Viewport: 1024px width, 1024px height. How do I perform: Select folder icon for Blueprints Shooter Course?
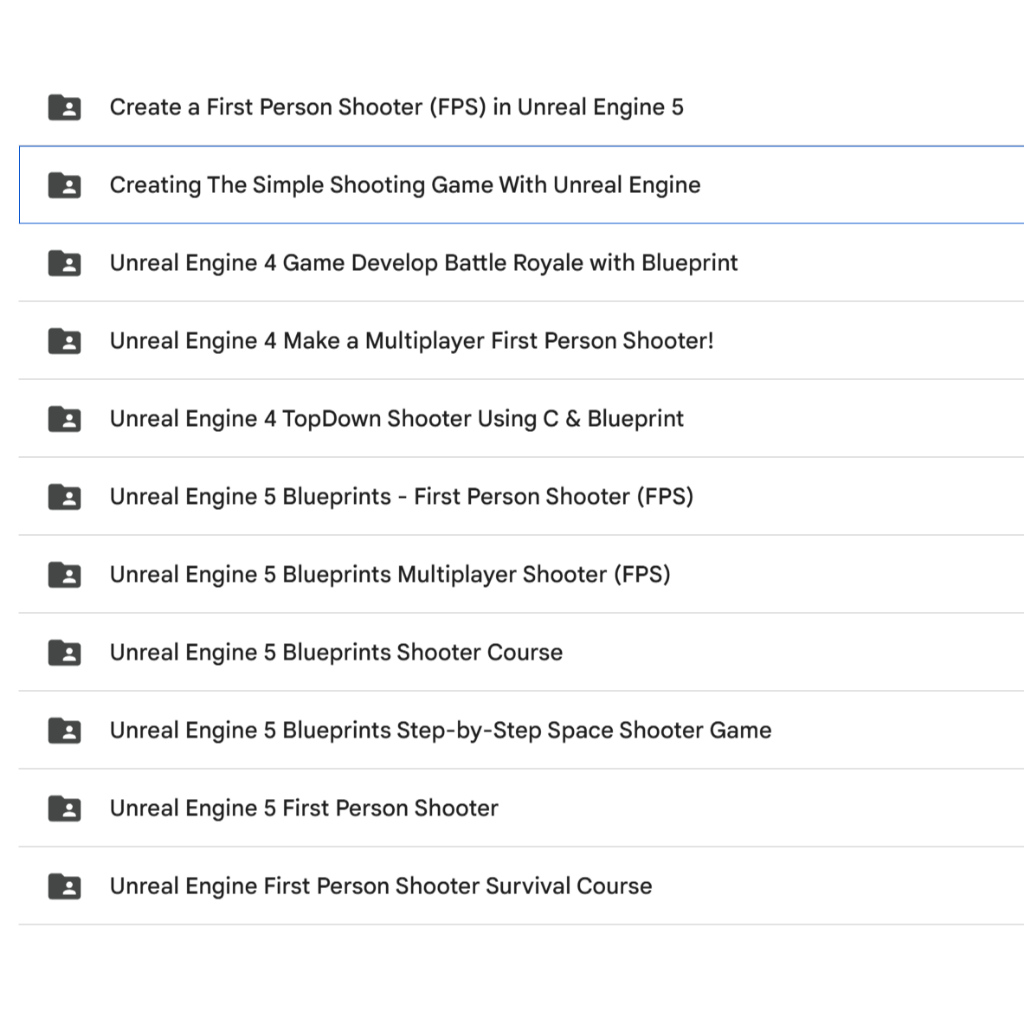click(x=65, y=652)
